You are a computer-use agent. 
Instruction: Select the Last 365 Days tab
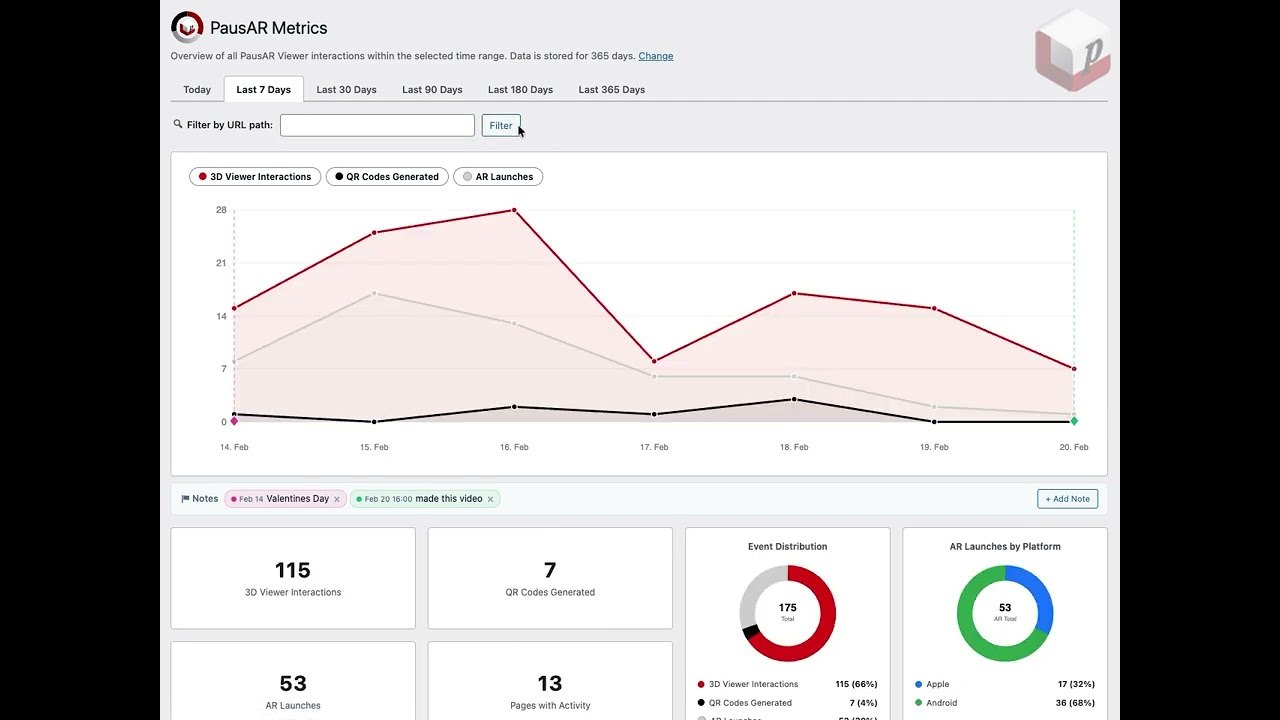point(612,90)
